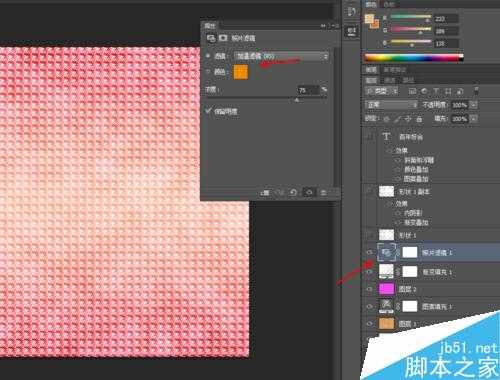Image resolution: width=500 pixels, height=380 pixels.
Task: Click the view previous state icon in Properties
Action: [279, 193]
